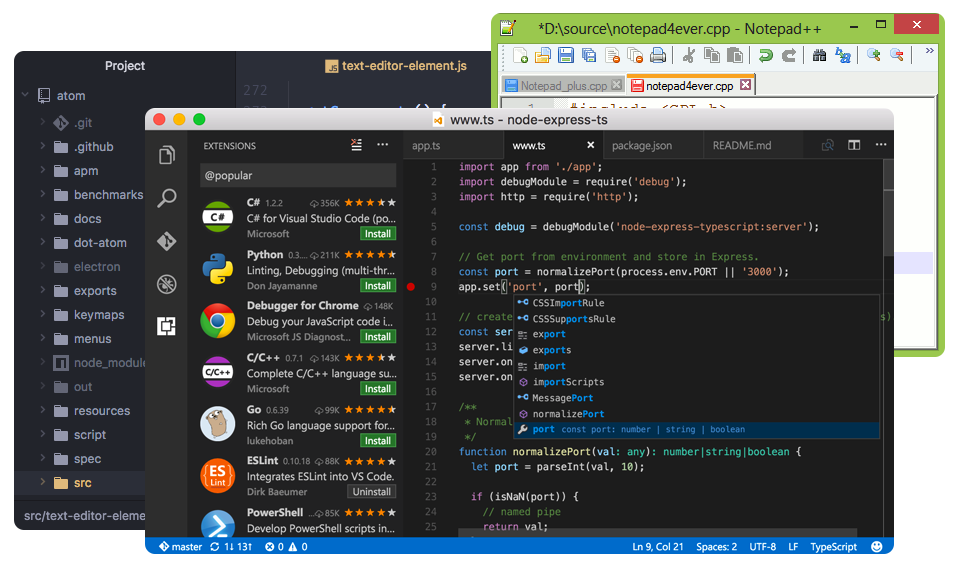Install the C# extension
957x565 pixels.
378,234
